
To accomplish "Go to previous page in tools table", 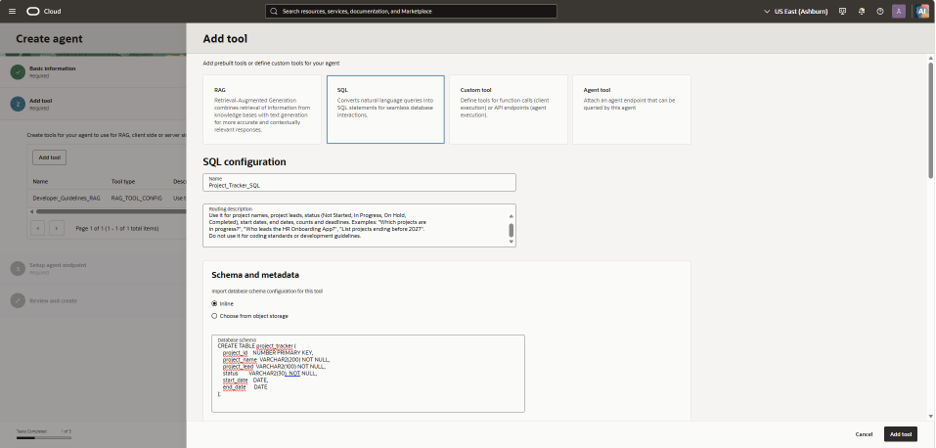I will (x=37, y=228).
